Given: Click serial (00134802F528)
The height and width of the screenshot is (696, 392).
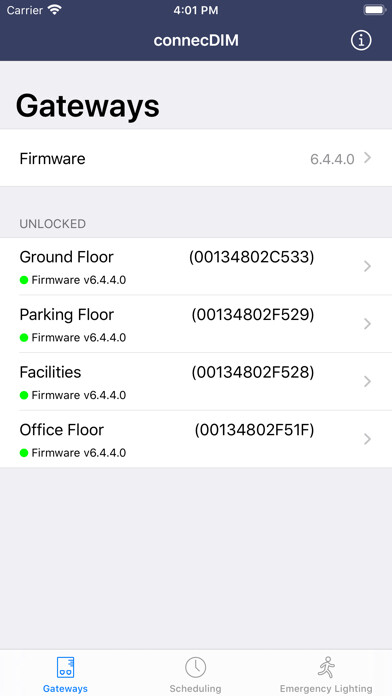Looking at the screenshot, I should 253,372.
